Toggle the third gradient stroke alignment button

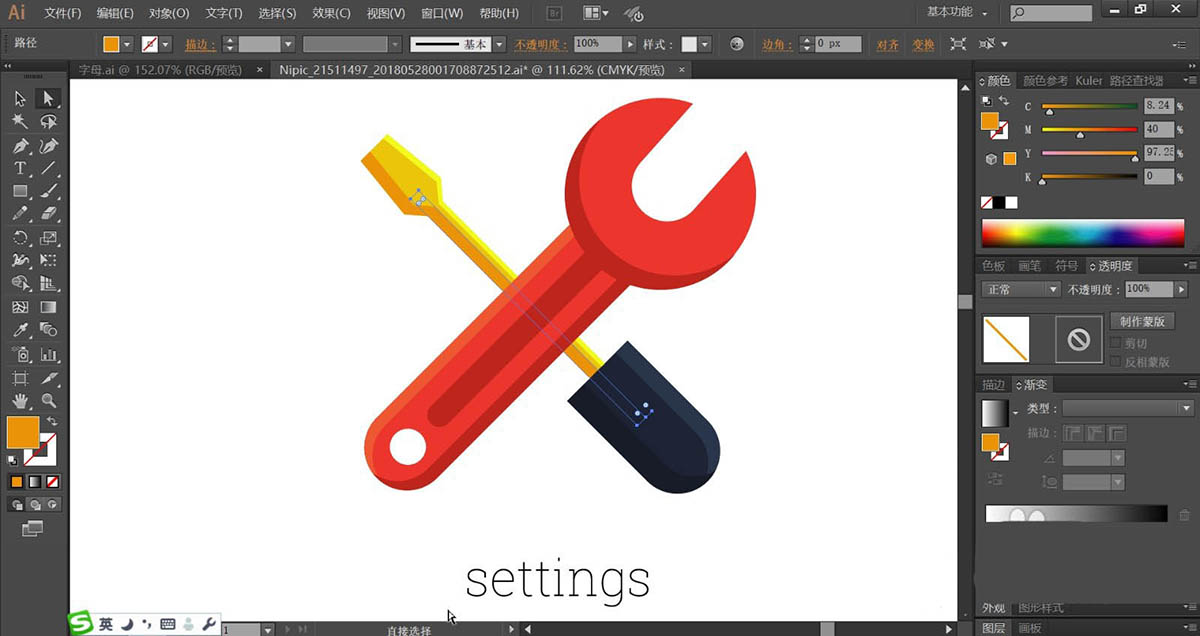(x=1116, y=433)
